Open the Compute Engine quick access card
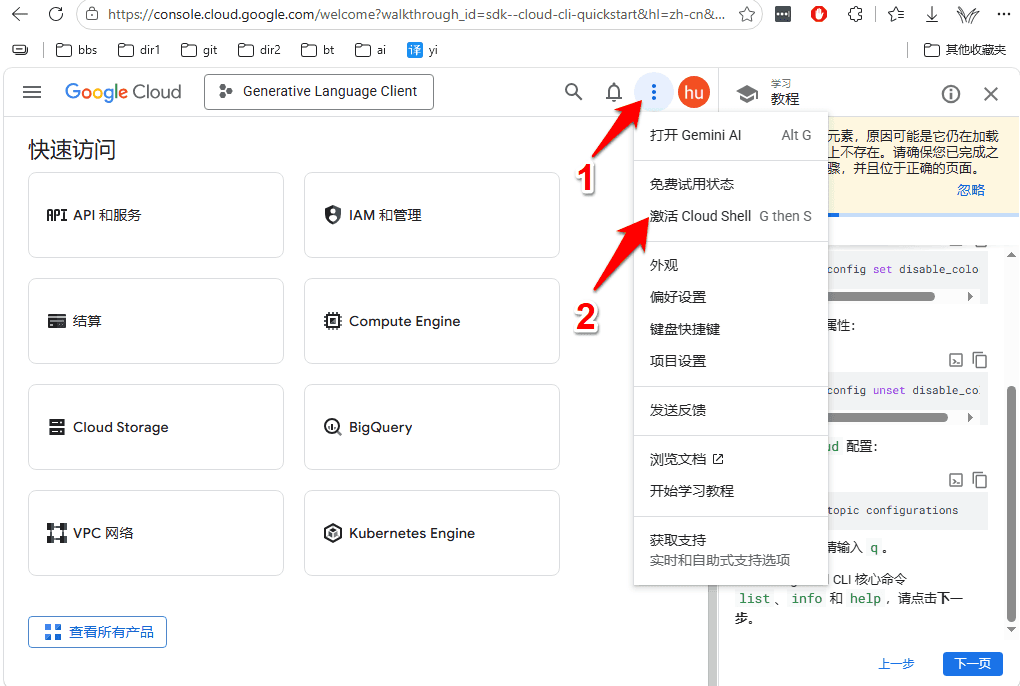Image resolution: width=1020 pixels, height=686 pixels. pyautogui.click(x=432, y=321)
